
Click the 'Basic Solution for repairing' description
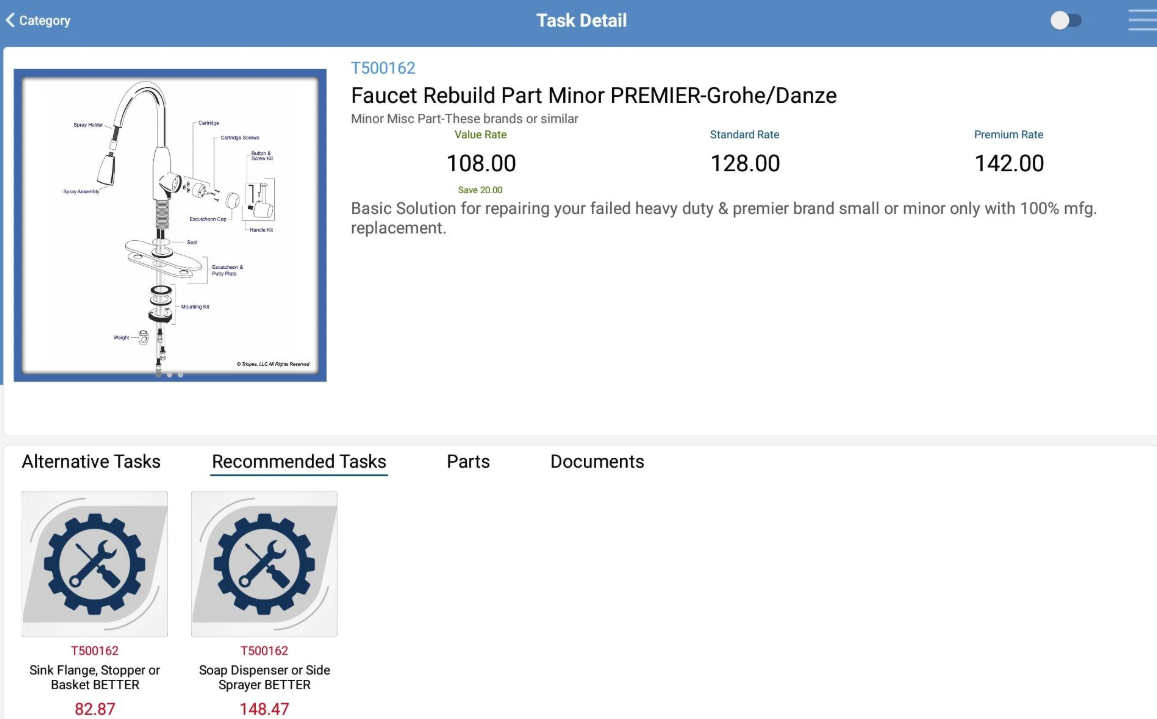(723, 218)
